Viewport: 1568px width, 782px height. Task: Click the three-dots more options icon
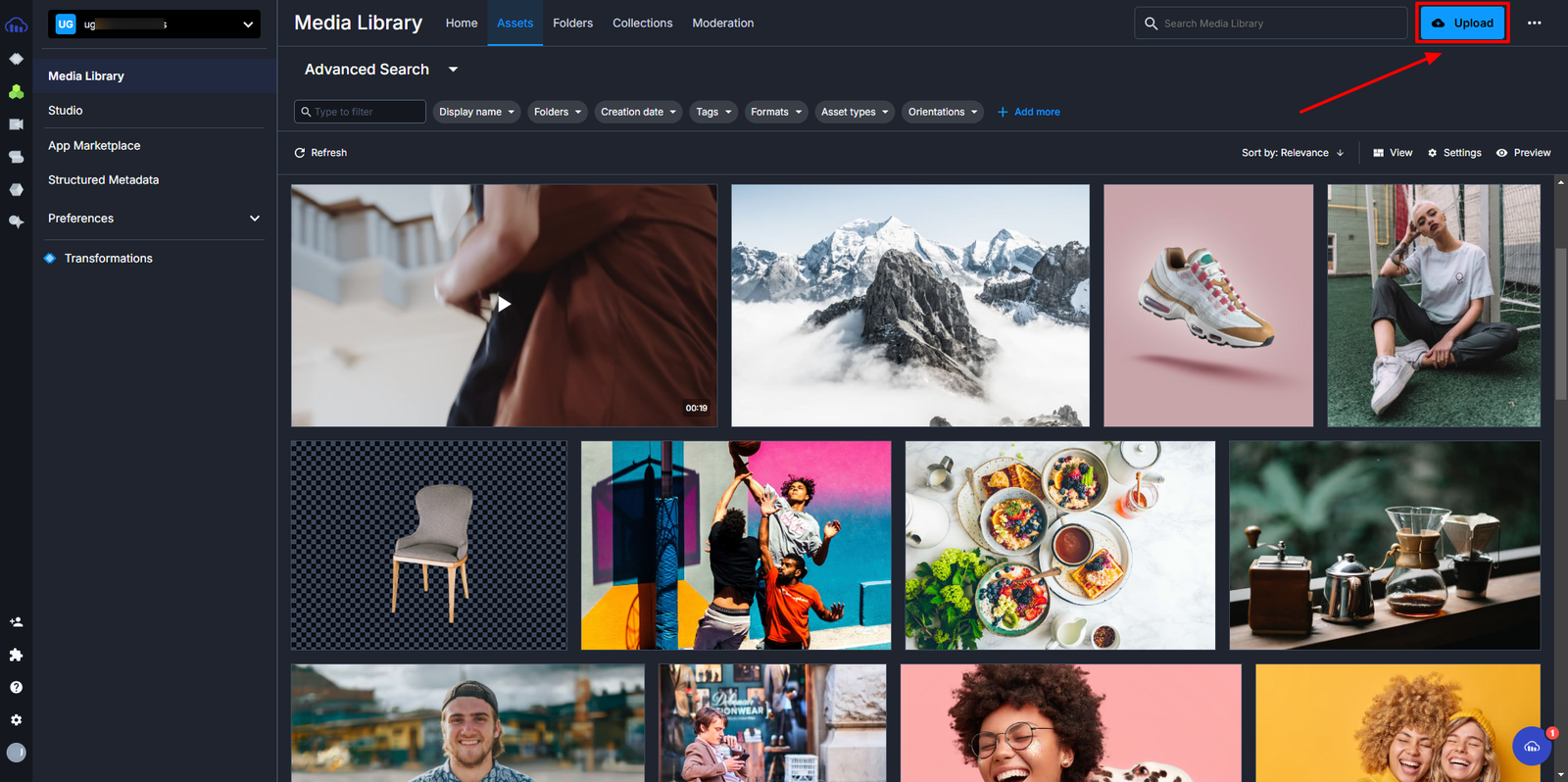tap(1534, 23)
